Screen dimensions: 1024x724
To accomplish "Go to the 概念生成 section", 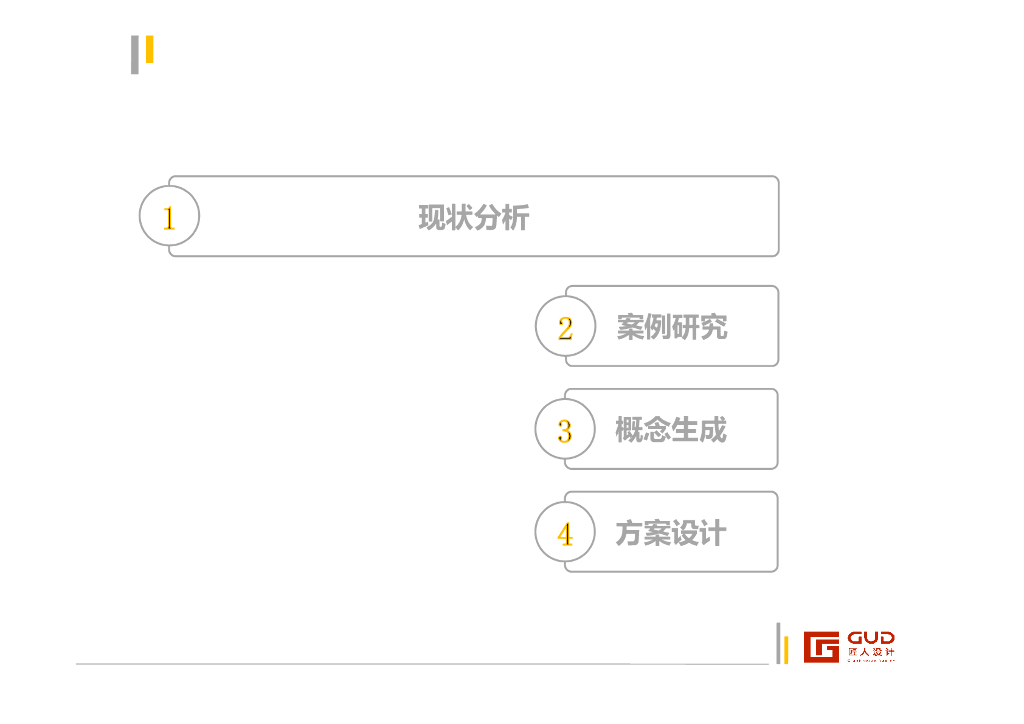I will [671, 430].
